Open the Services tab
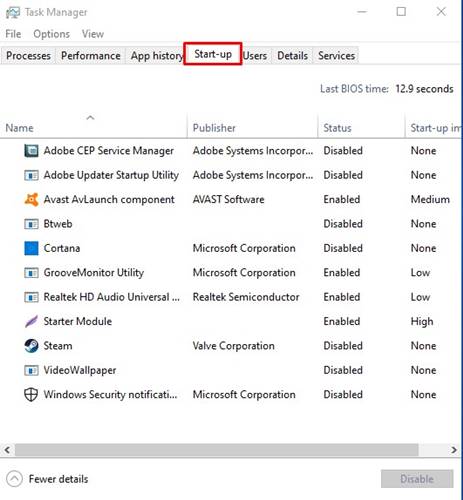The image size is (463, 500). pos(336,56)
